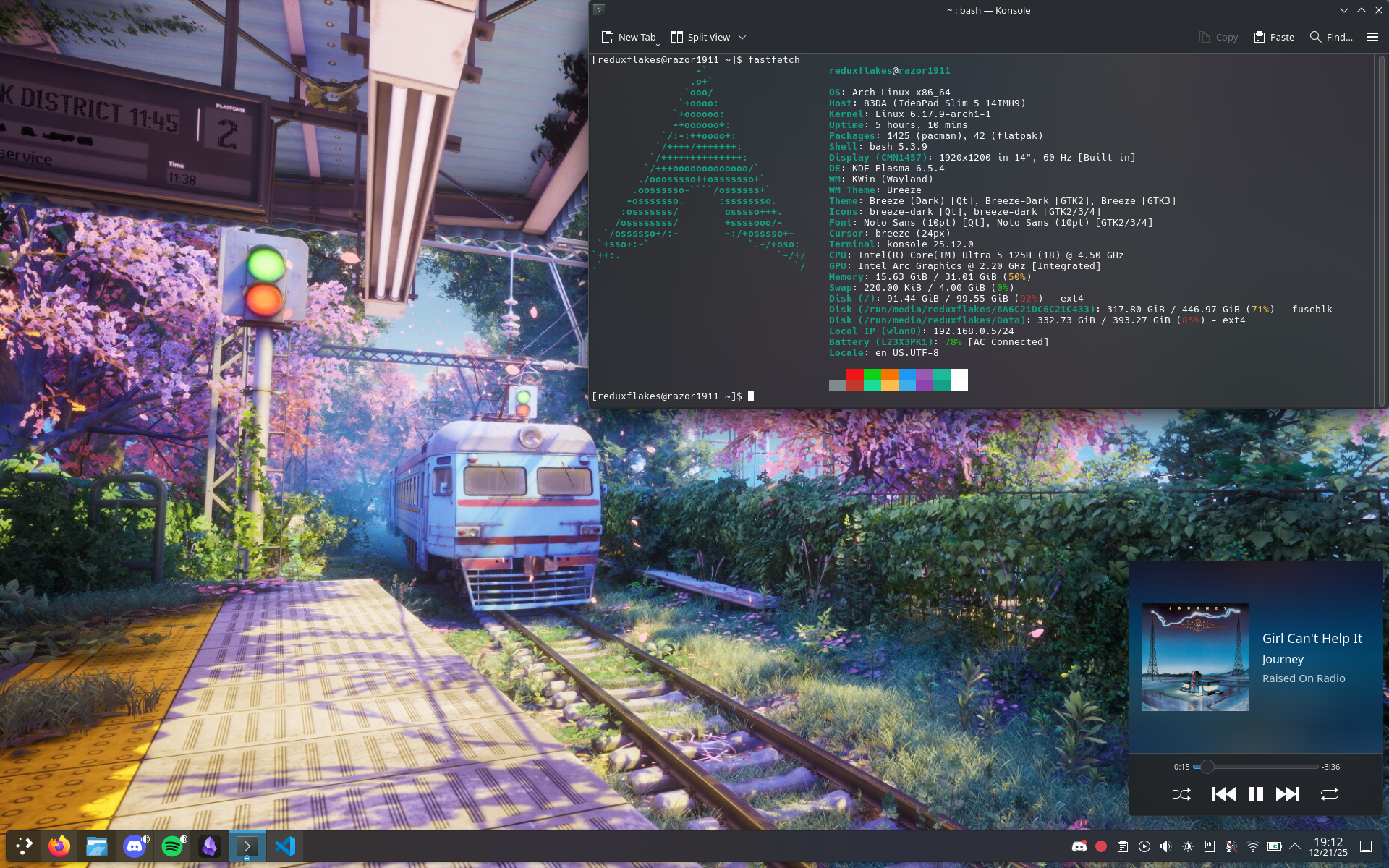Image resolution: width=1389 pixels, height=868 pixels.
Task: Skip to the next track
Action: coord(1288,793)
